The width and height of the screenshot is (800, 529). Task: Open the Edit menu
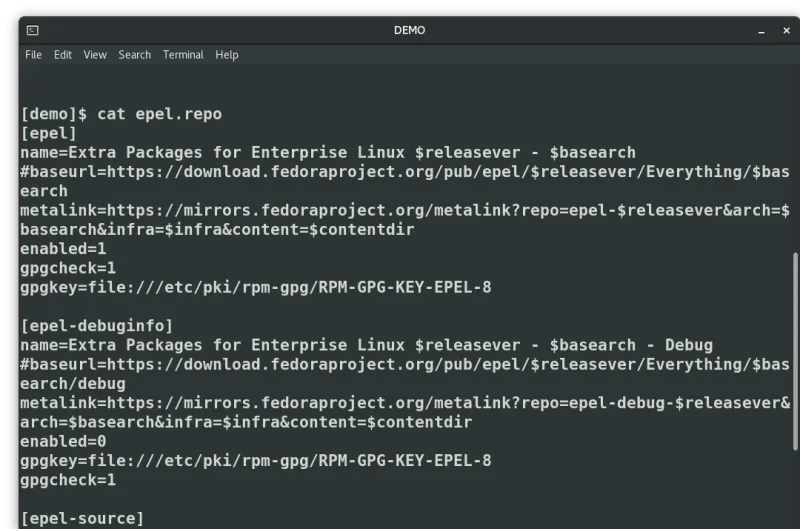tap(63, 55)
